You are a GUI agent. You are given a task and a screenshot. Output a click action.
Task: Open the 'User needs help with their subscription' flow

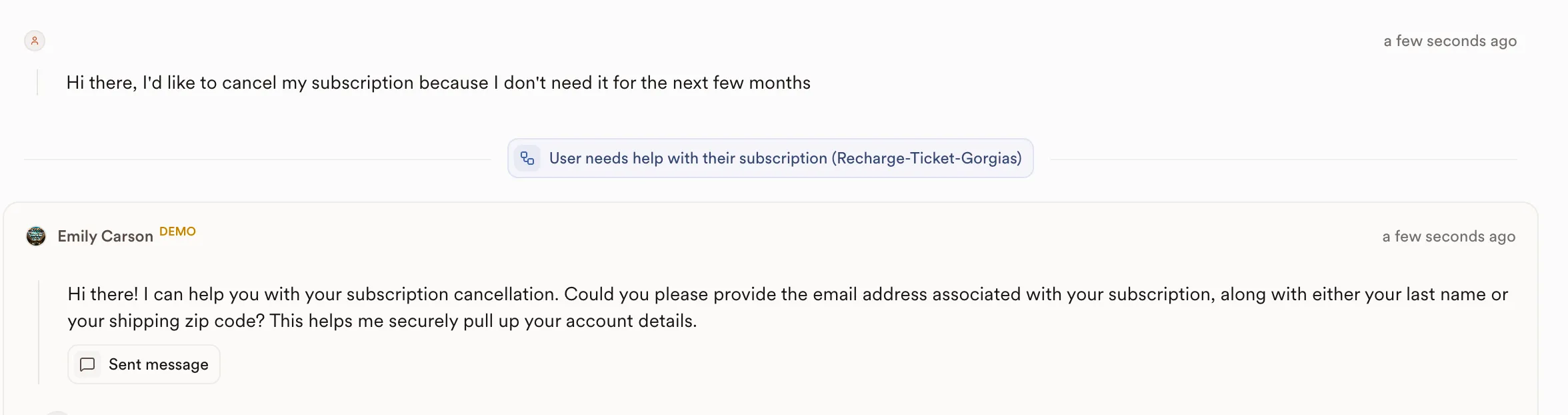(x=687, y=158)
